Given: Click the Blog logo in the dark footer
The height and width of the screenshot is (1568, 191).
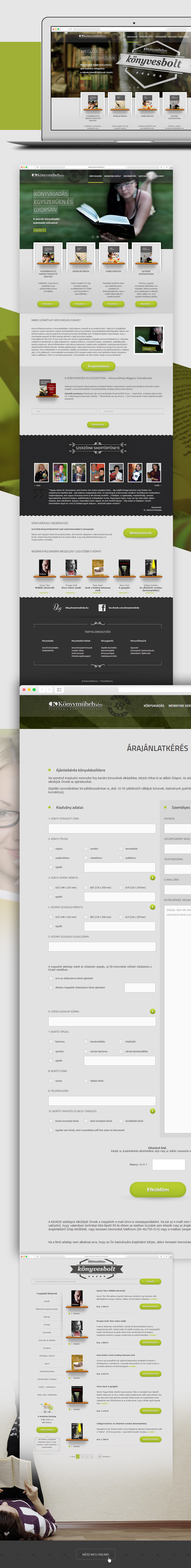Looking at the screenshot, I should 57,608.
